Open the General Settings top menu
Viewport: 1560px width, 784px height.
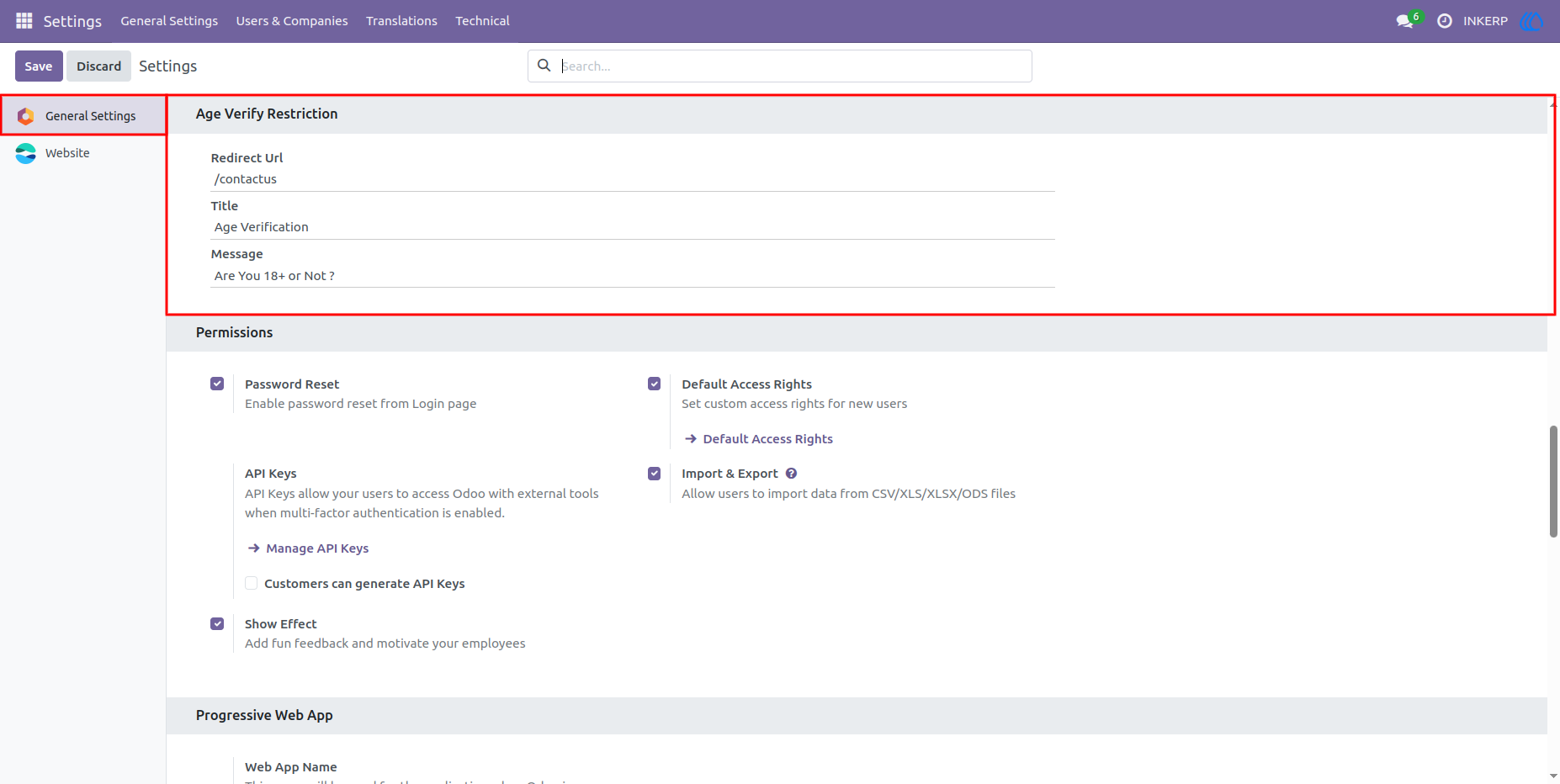[169, 21]
